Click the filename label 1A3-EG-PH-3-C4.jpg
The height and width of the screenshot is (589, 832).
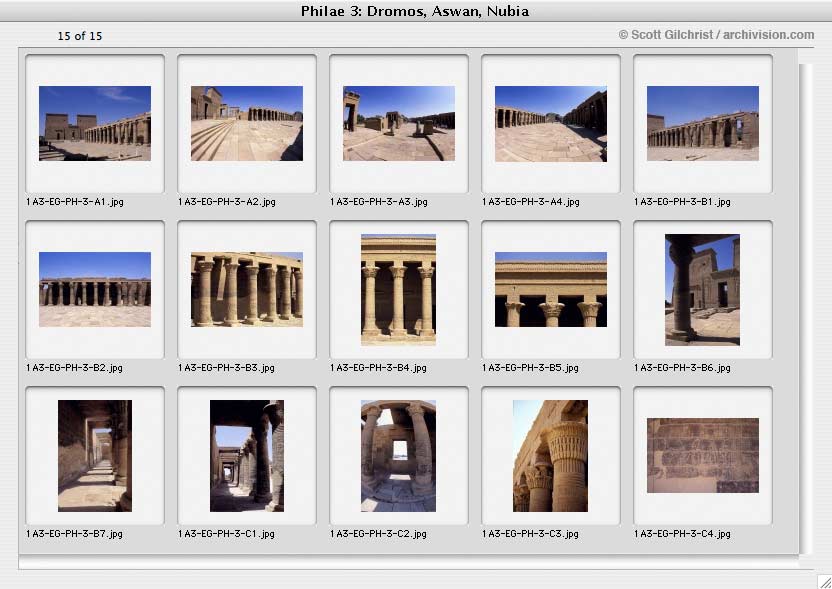point(682,534)
